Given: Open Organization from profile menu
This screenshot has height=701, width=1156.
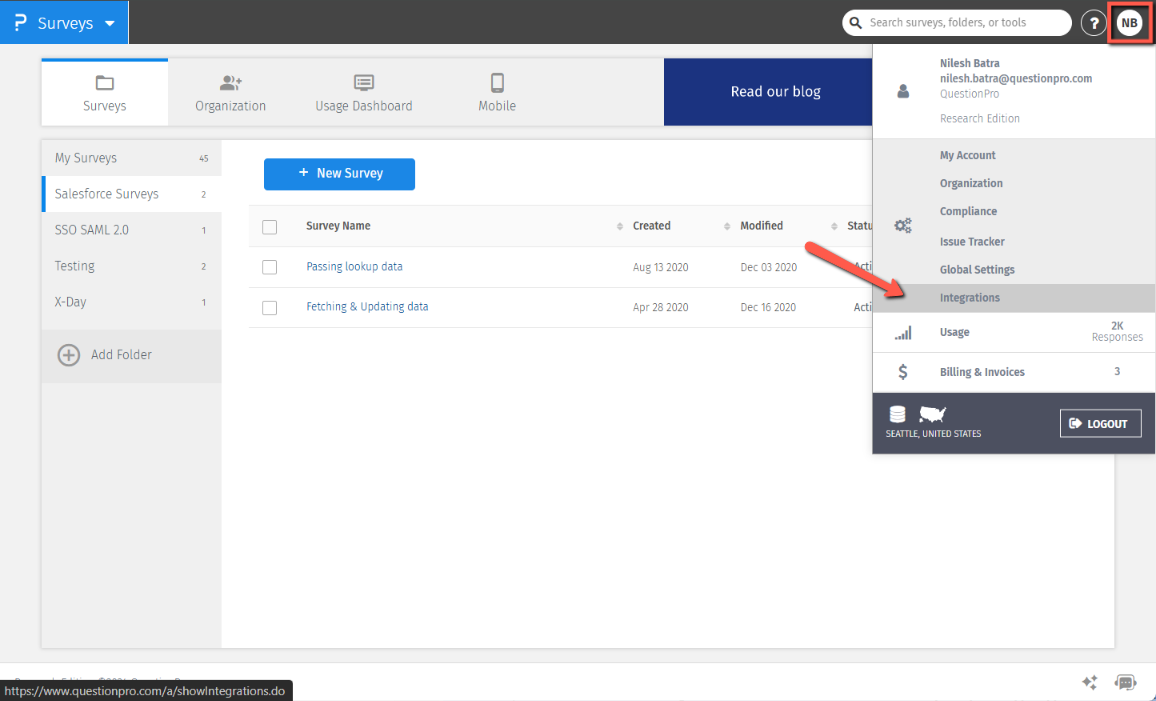Looking at the screenshot, I should 971,183.
